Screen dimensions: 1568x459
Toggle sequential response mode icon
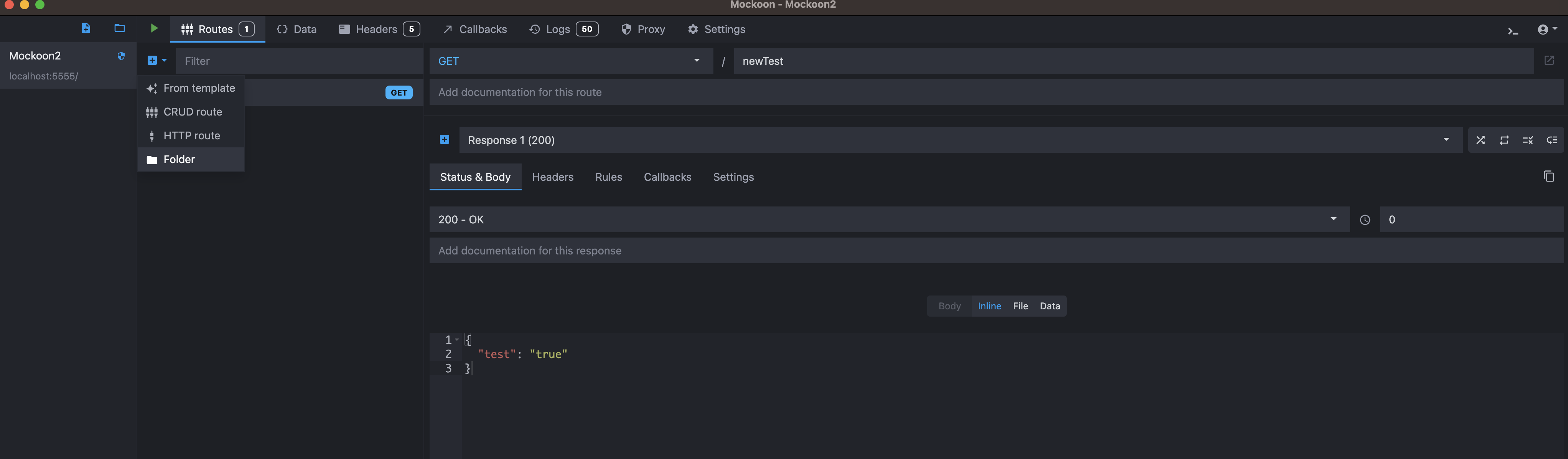(1504, 140)
